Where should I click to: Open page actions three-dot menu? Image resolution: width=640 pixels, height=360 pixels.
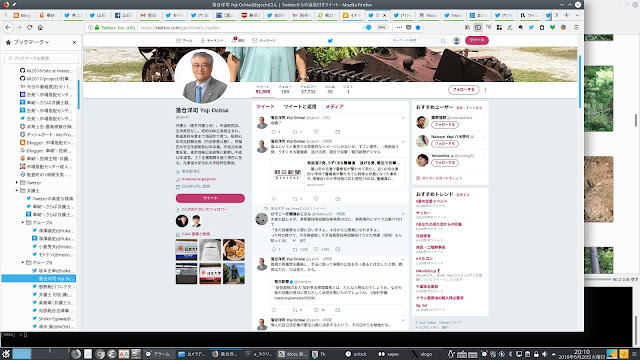click(x=399, y=27)
